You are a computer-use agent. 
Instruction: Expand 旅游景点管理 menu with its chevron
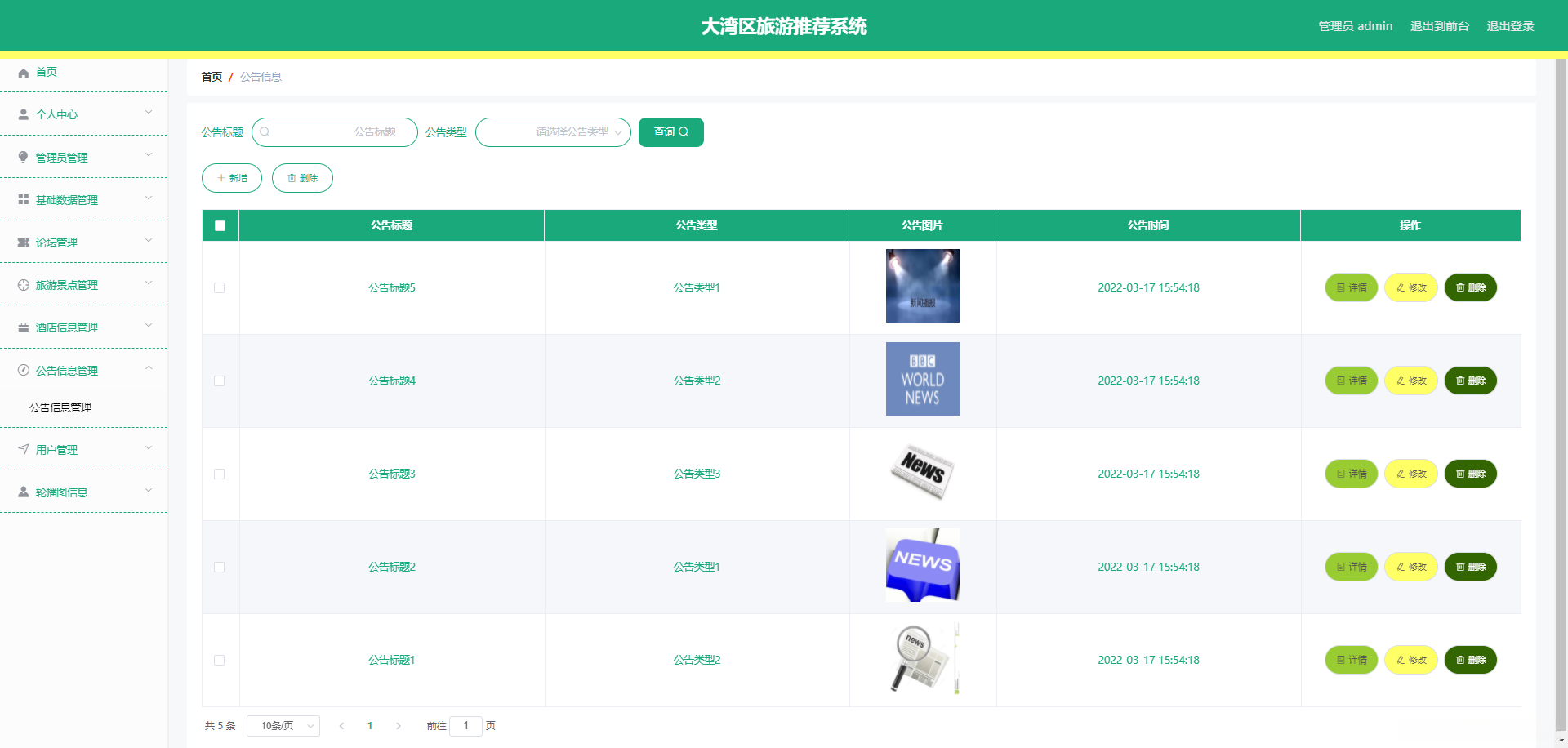[x=149, y=283]
